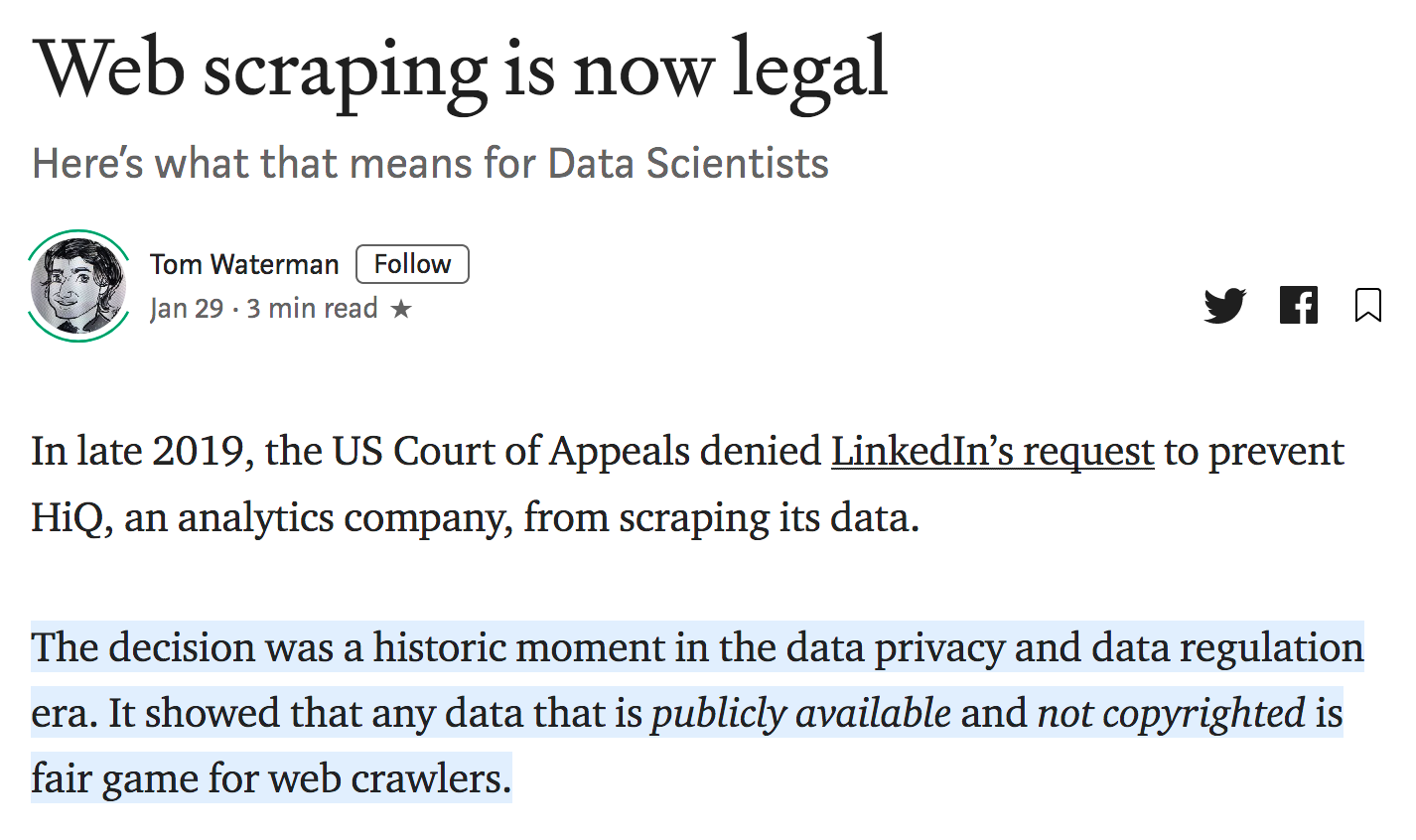Click "In late 2019" at the paragraph start

(x=137, y=451)
